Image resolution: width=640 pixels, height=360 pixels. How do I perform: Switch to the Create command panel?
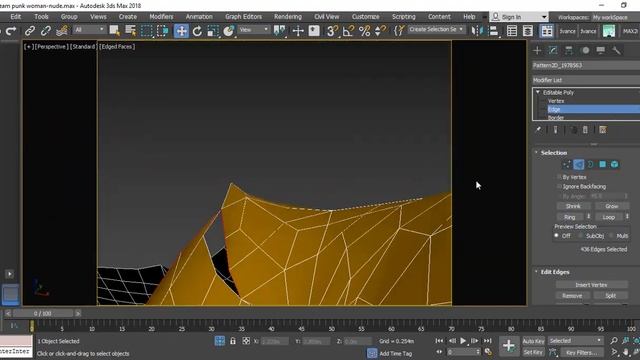pyautogui.click(x=537, y=50)
